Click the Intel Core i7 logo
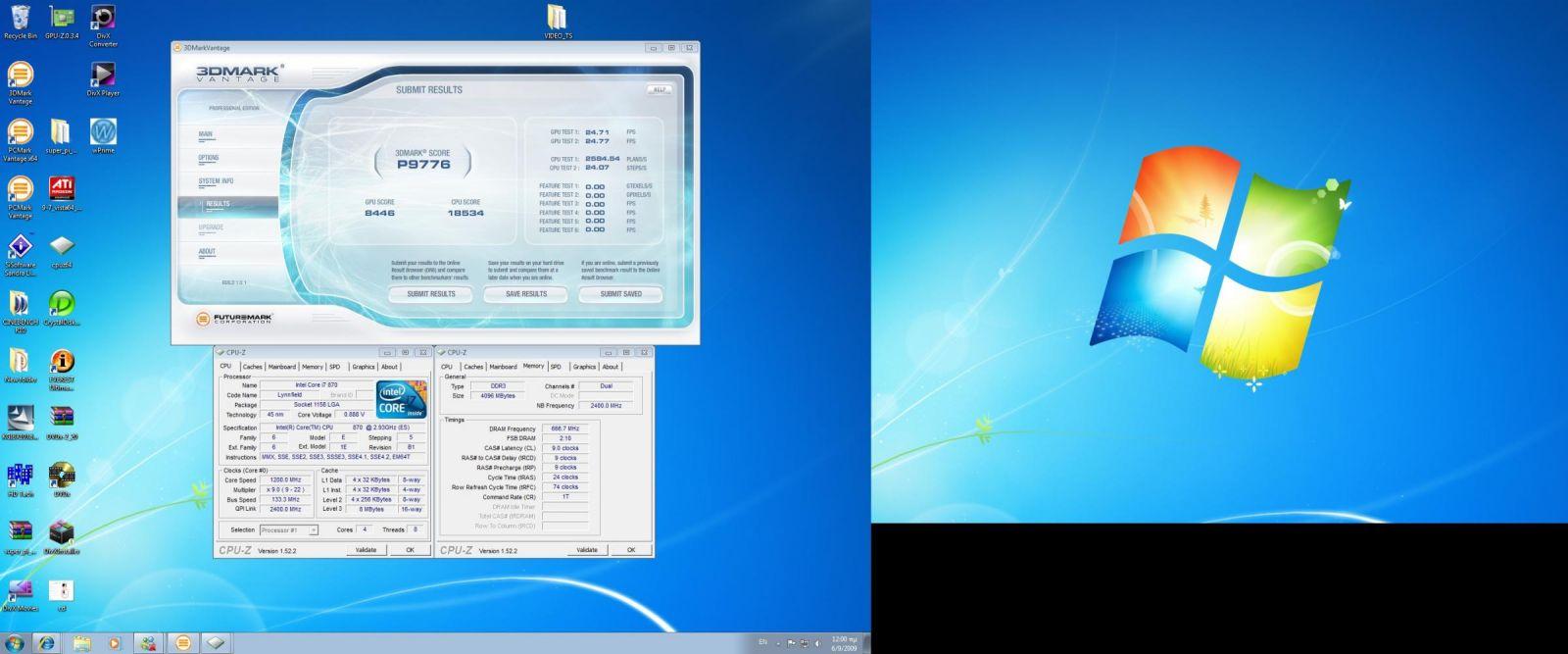This screenshot has width=1568, height=654. [403, 398]
